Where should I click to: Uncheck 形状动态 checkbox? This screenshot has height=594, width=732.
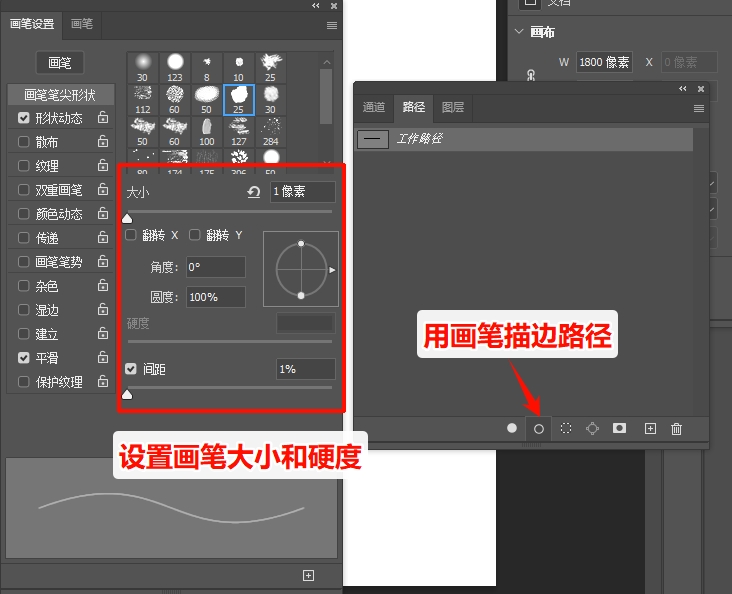point(23,118)
